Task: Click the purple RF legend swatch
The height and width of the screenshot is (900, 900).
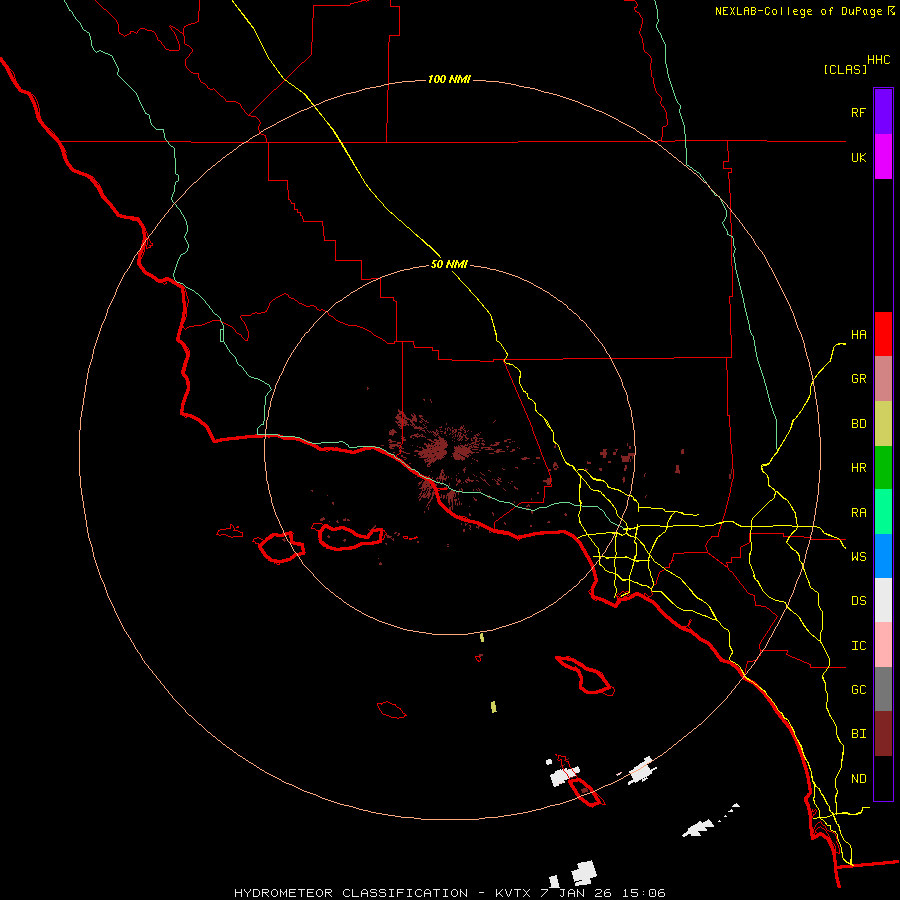Action: 883,112
